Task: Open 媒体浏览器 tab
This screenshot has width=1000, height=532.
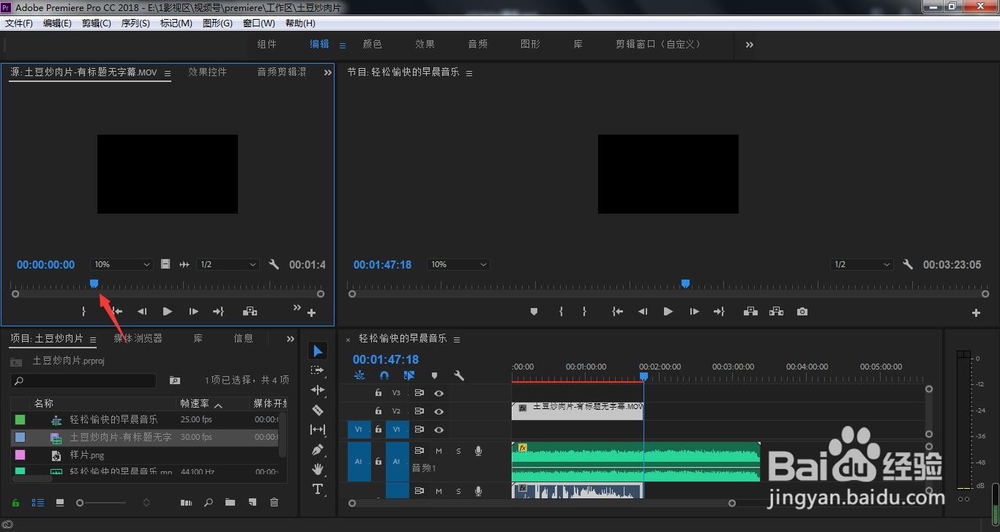Action: (x=138, y=338)
